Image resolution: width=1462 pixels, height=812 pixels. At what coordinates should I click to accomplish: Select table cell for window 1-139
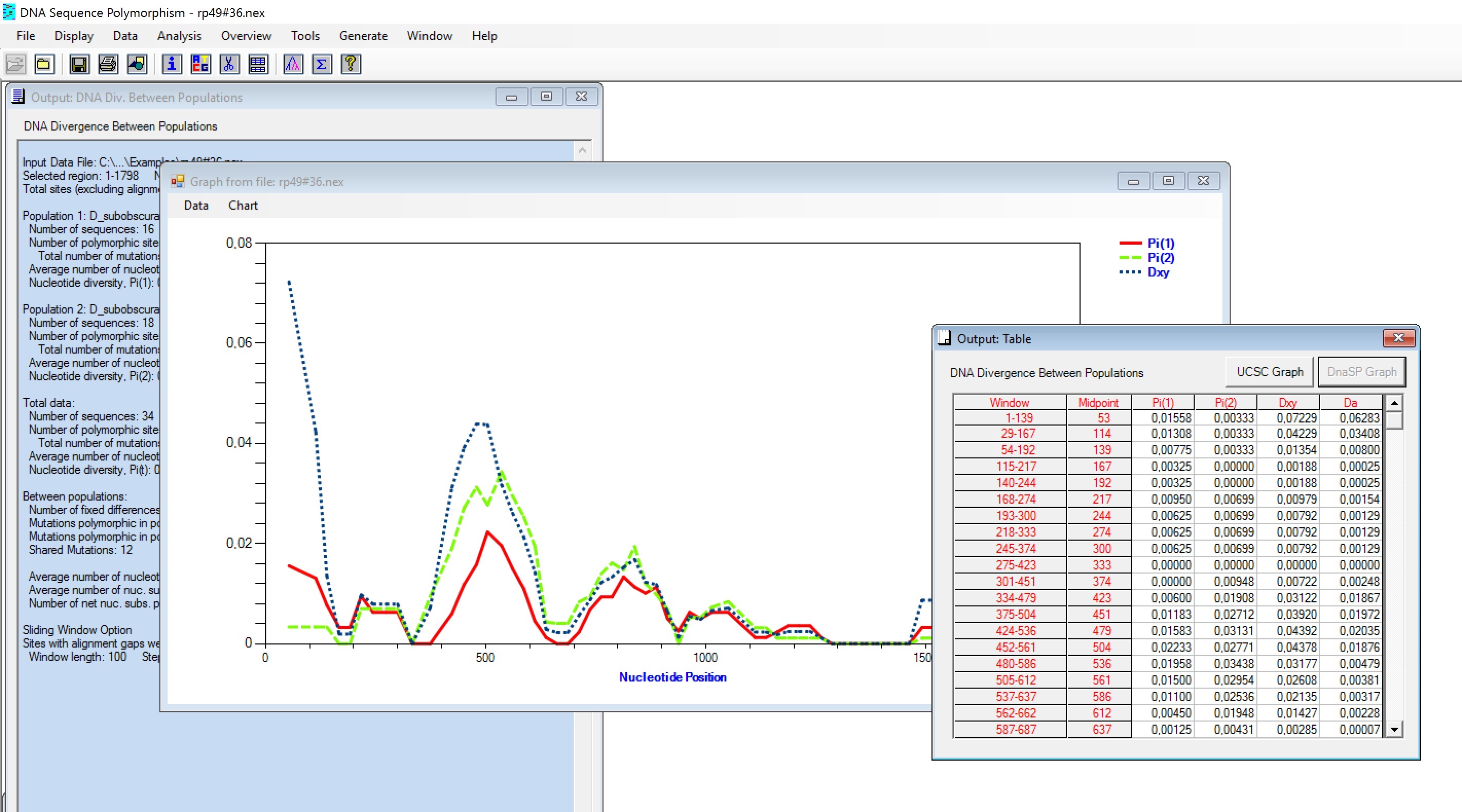point(1019,418)
